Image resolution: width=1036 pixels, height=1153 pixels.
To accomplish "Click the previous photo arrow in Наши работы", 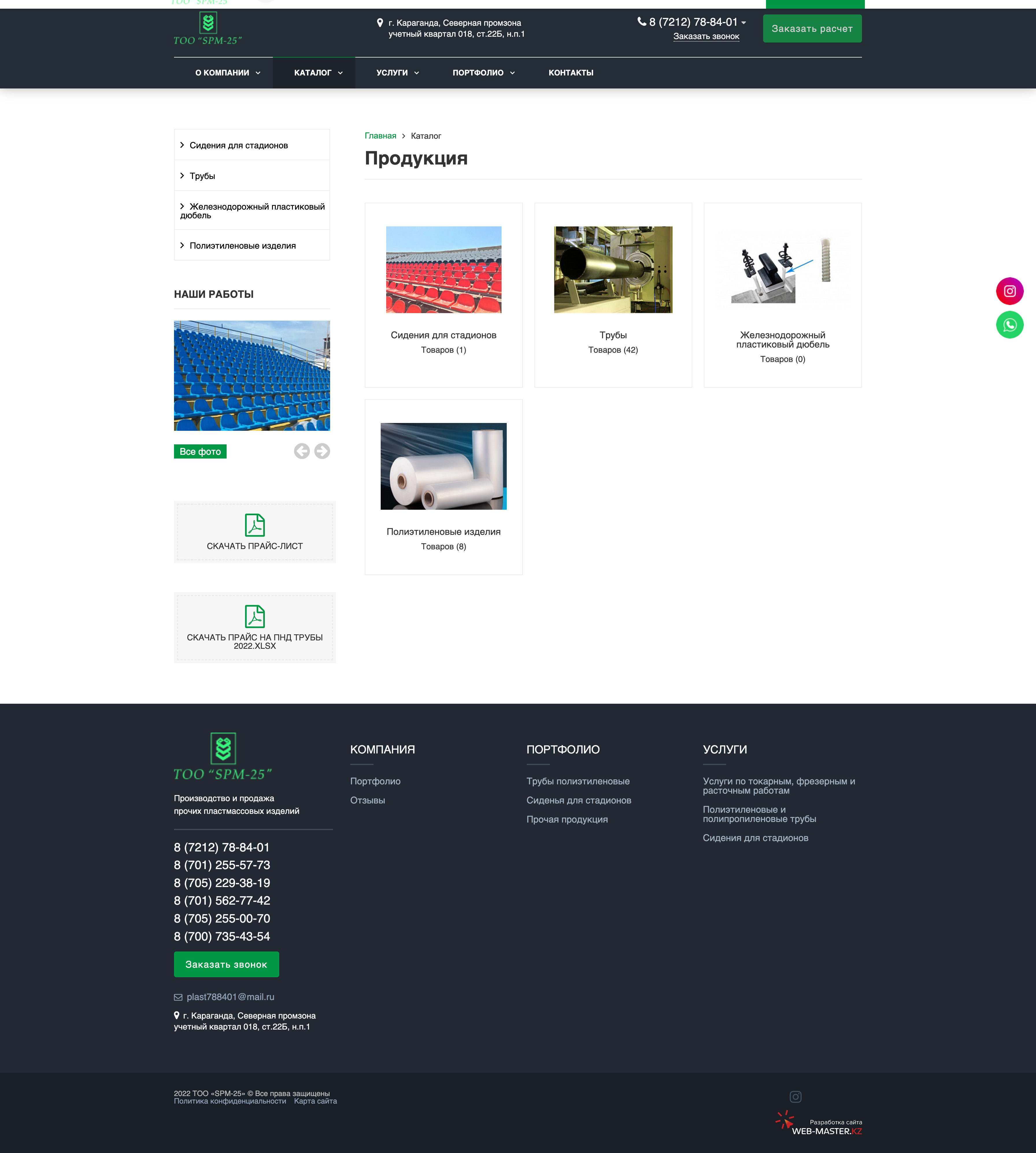I will [x=302, y=451].
